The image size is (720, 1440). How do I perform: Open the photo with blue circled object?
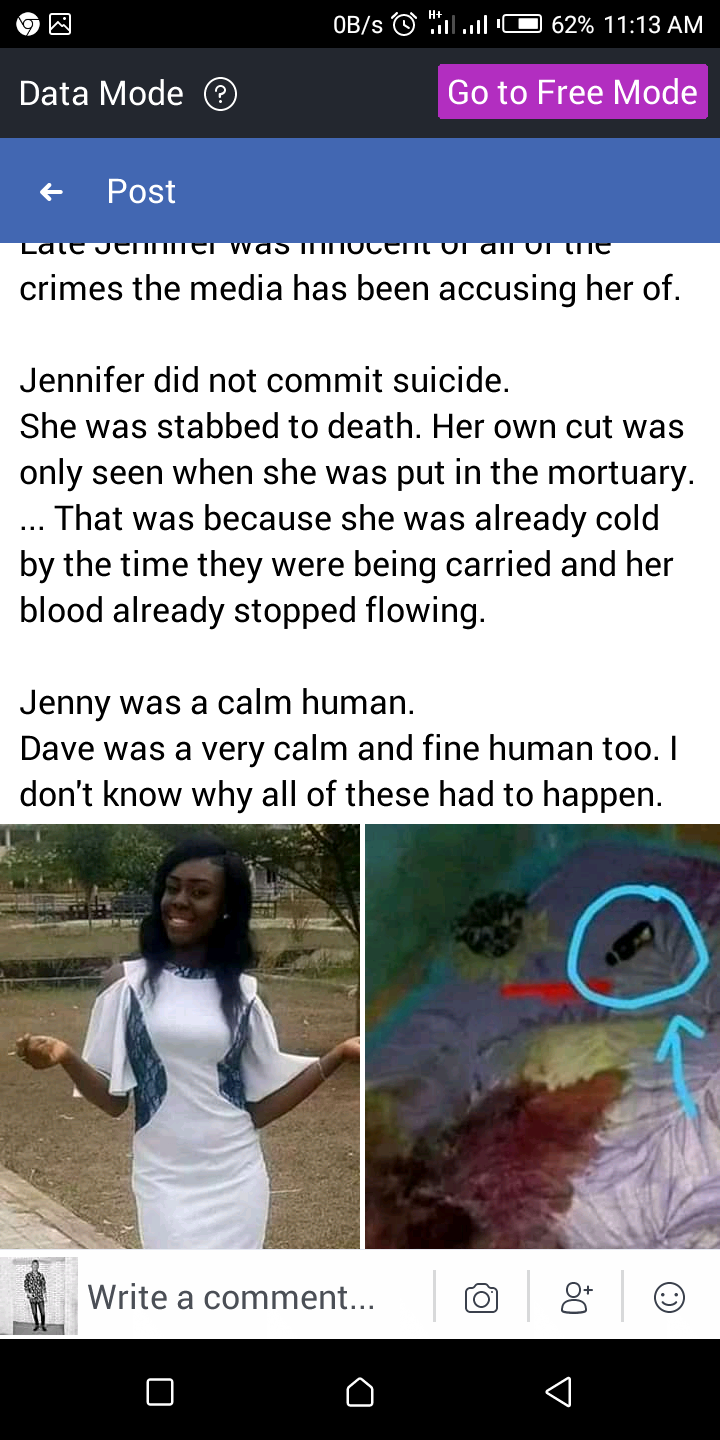click(x=542, y=1036)
